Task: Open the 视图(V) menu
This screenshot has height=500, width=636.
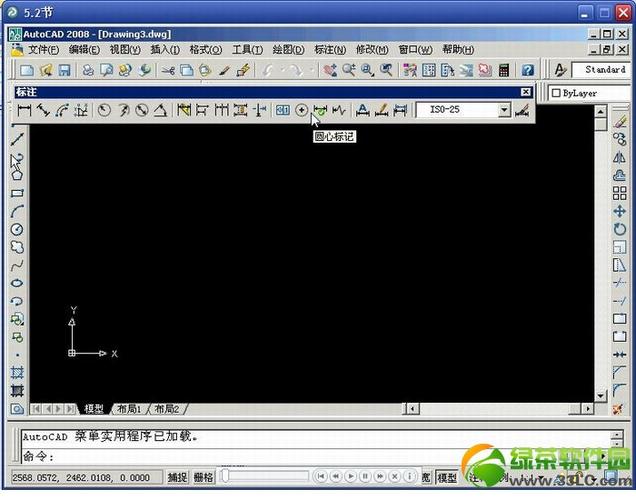Action: 125,50
